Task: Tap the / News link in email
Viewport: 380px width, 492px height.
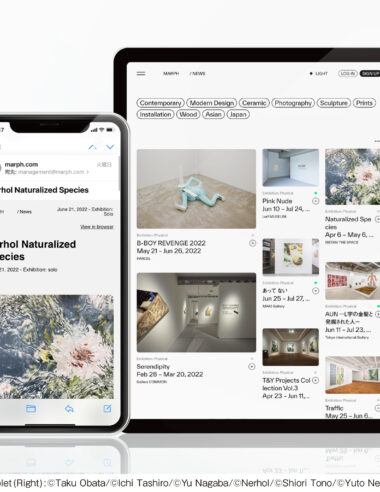Action: [24, 212]
